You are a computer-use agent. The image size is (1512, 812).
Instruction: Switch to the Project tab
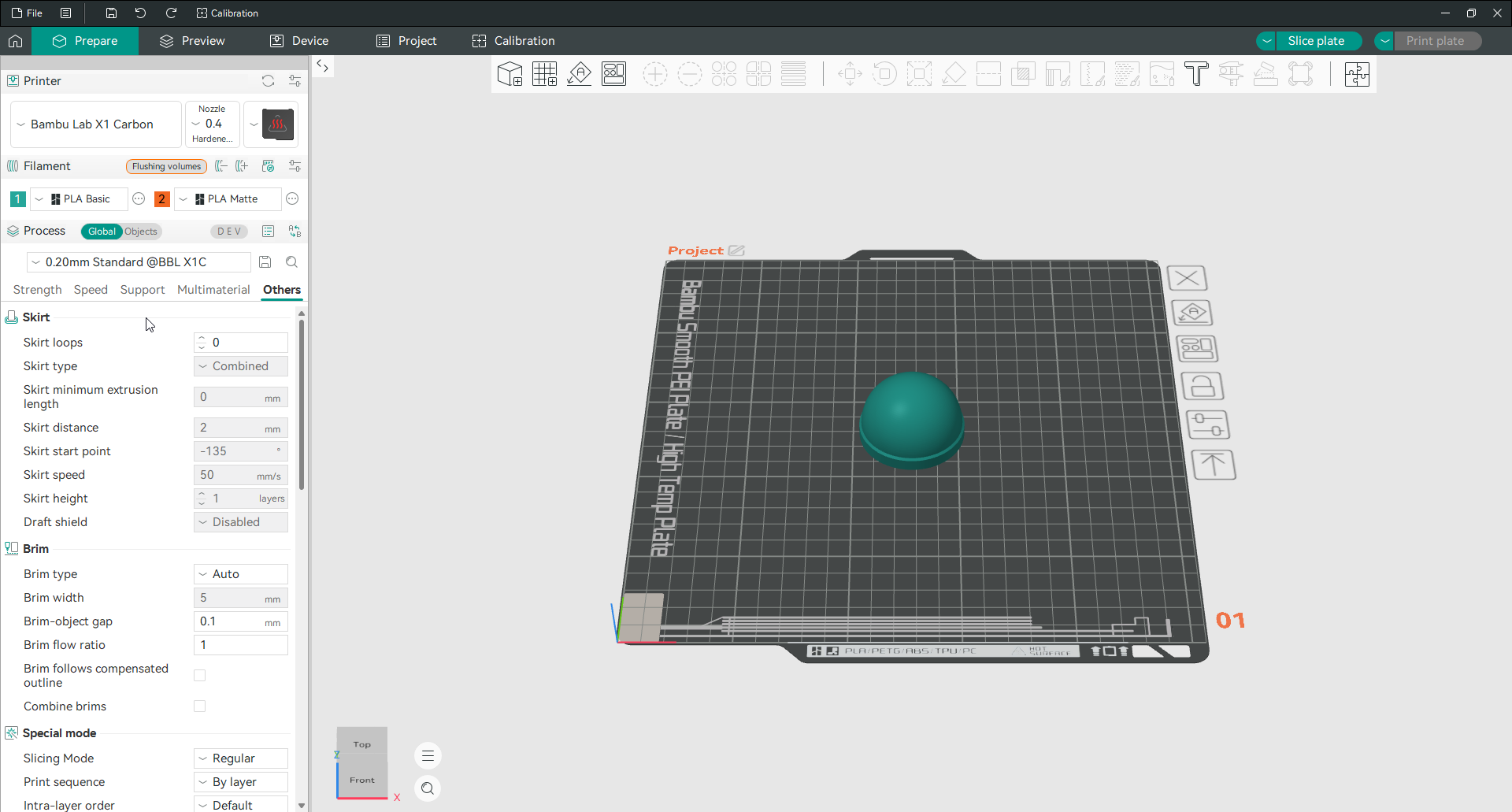pos(406,41)
